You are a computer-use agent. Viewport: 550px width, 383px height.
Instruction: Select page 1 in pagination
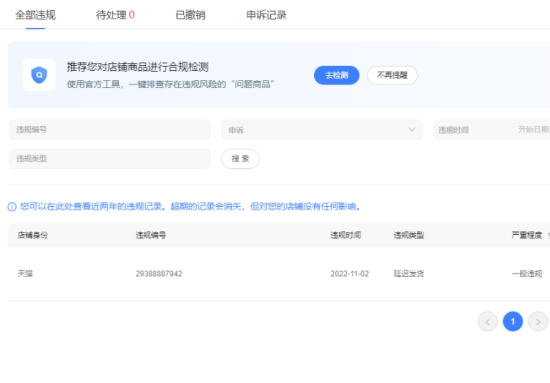[x=513, y=321]
